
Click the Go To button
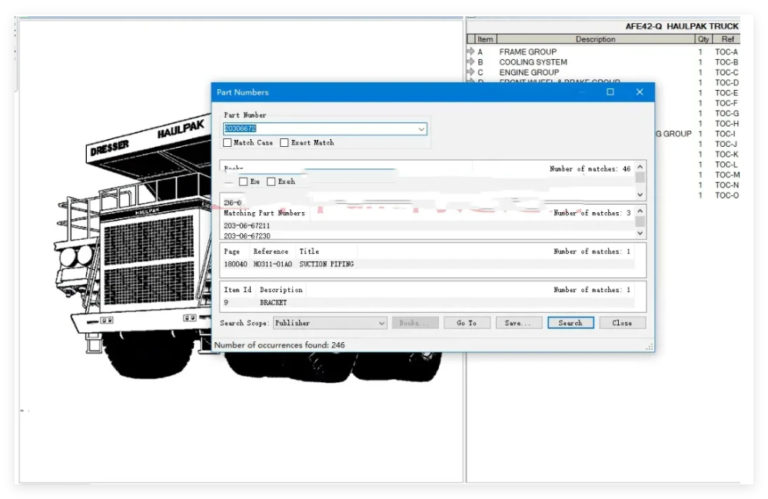[467, 323]
